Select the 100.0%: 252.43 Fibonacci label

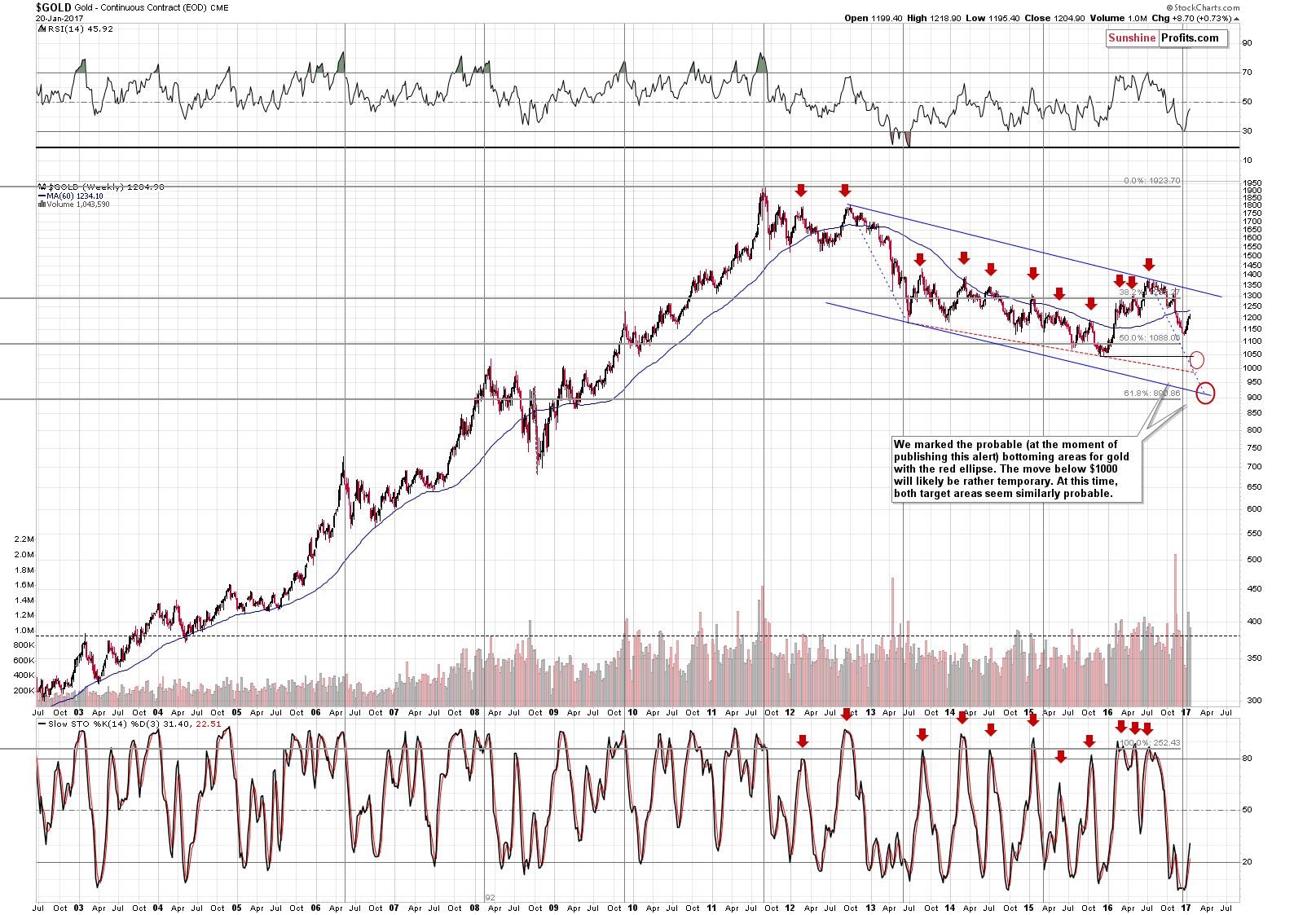click(1149, 743)
